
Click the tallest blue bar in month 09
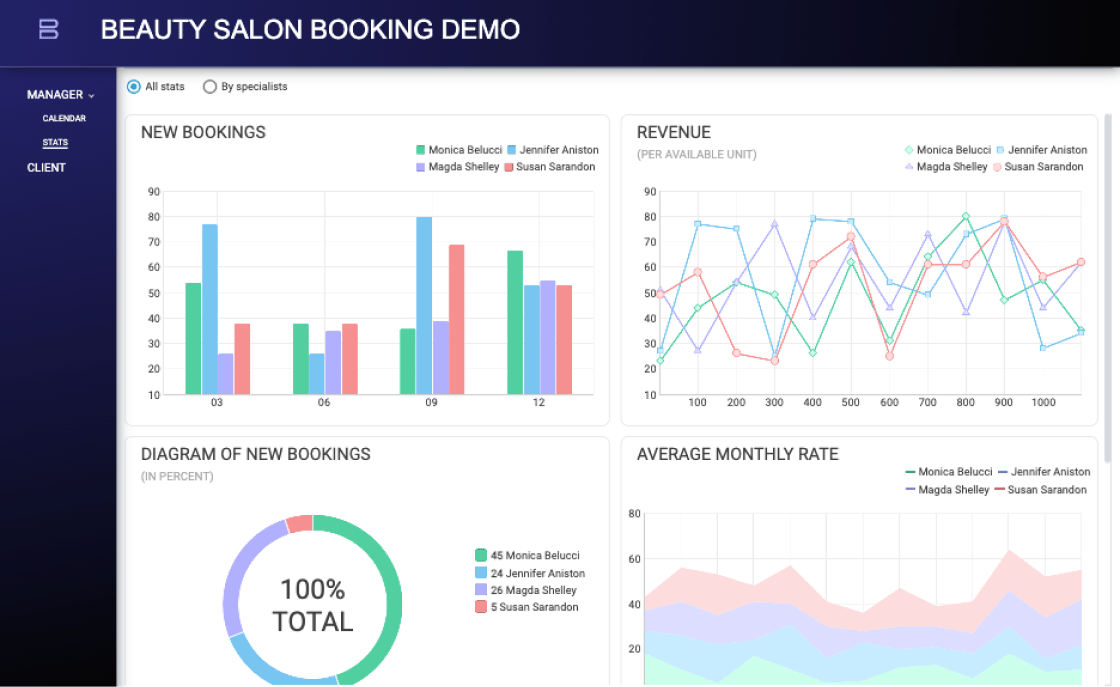tap(424, 305)
